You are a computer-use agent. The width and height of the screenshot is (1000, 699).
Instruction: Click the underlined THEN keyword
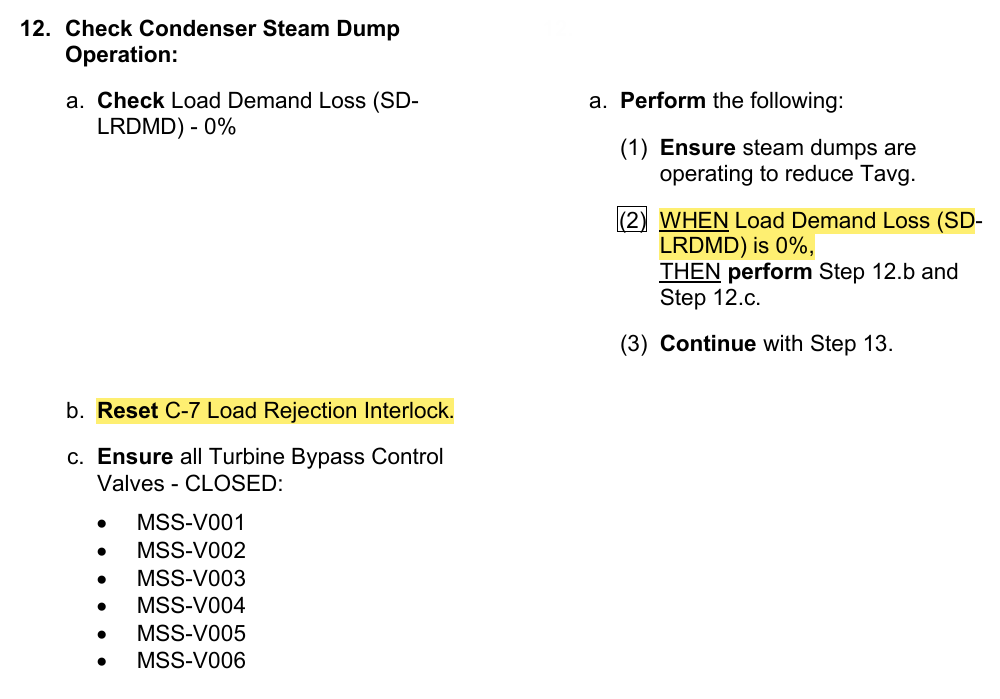pos(690,272)
